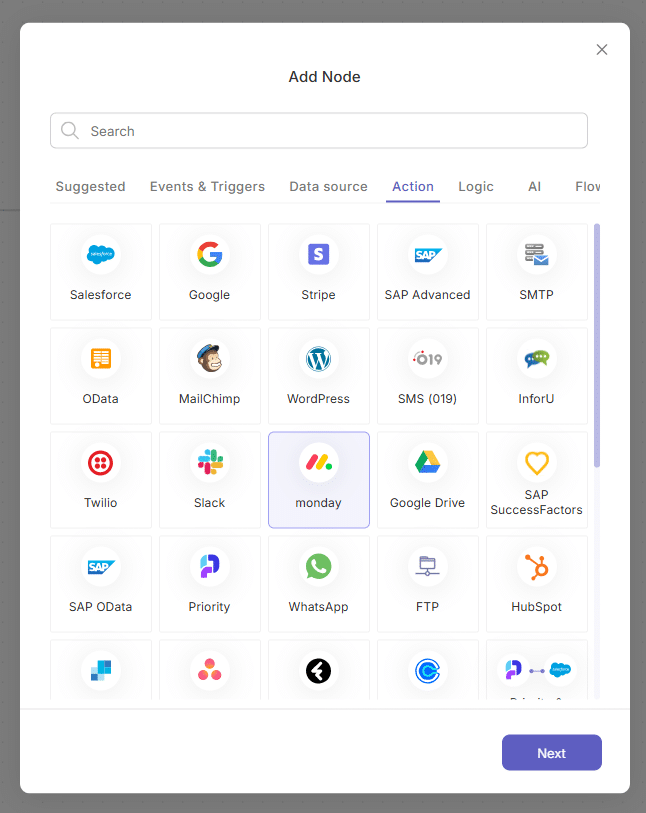The image size is (646, 813).
Task: Select the Salesforce node
Action: coord(101,272)
